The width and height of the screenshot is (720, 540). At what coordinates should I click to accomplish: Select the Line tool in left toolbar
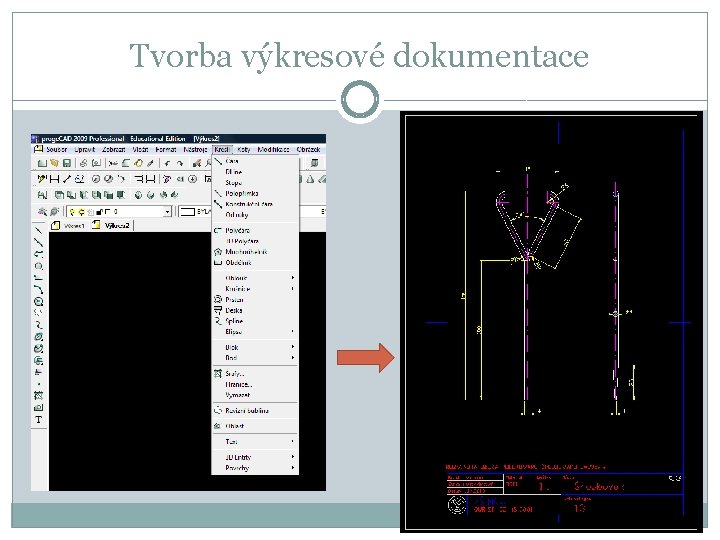pyautogui.click(x=39, y=230)
